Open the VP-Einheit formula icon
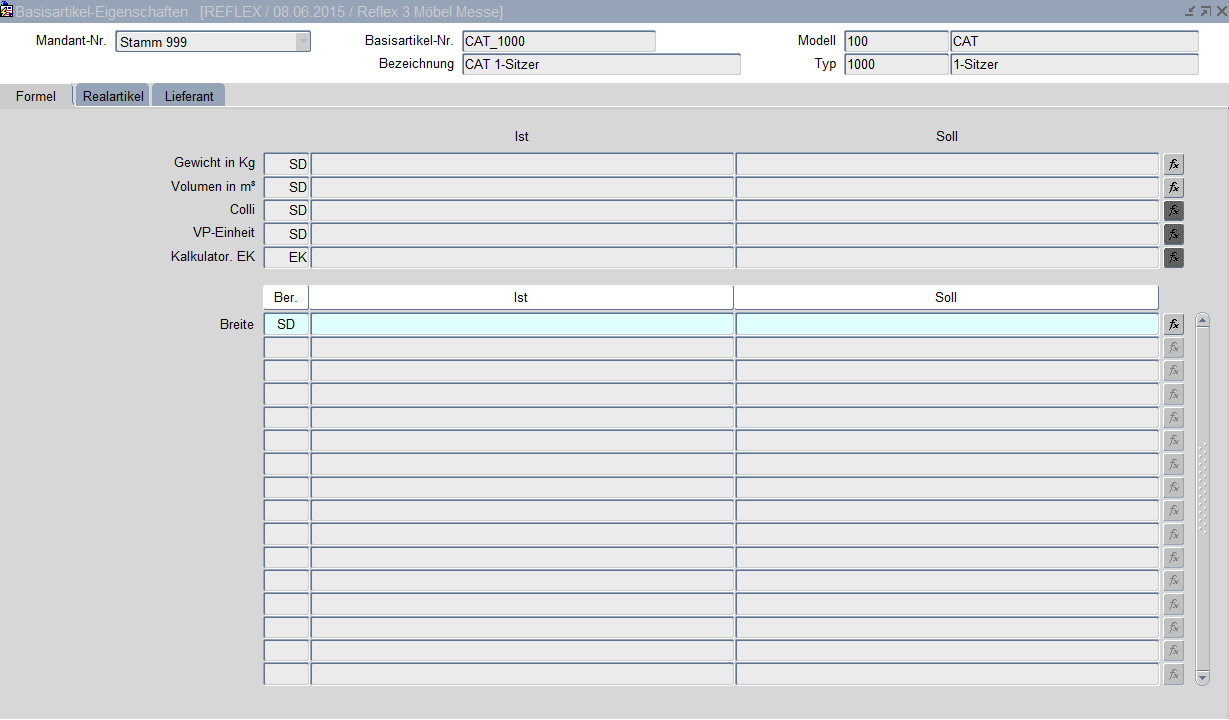 point(1174,234)
